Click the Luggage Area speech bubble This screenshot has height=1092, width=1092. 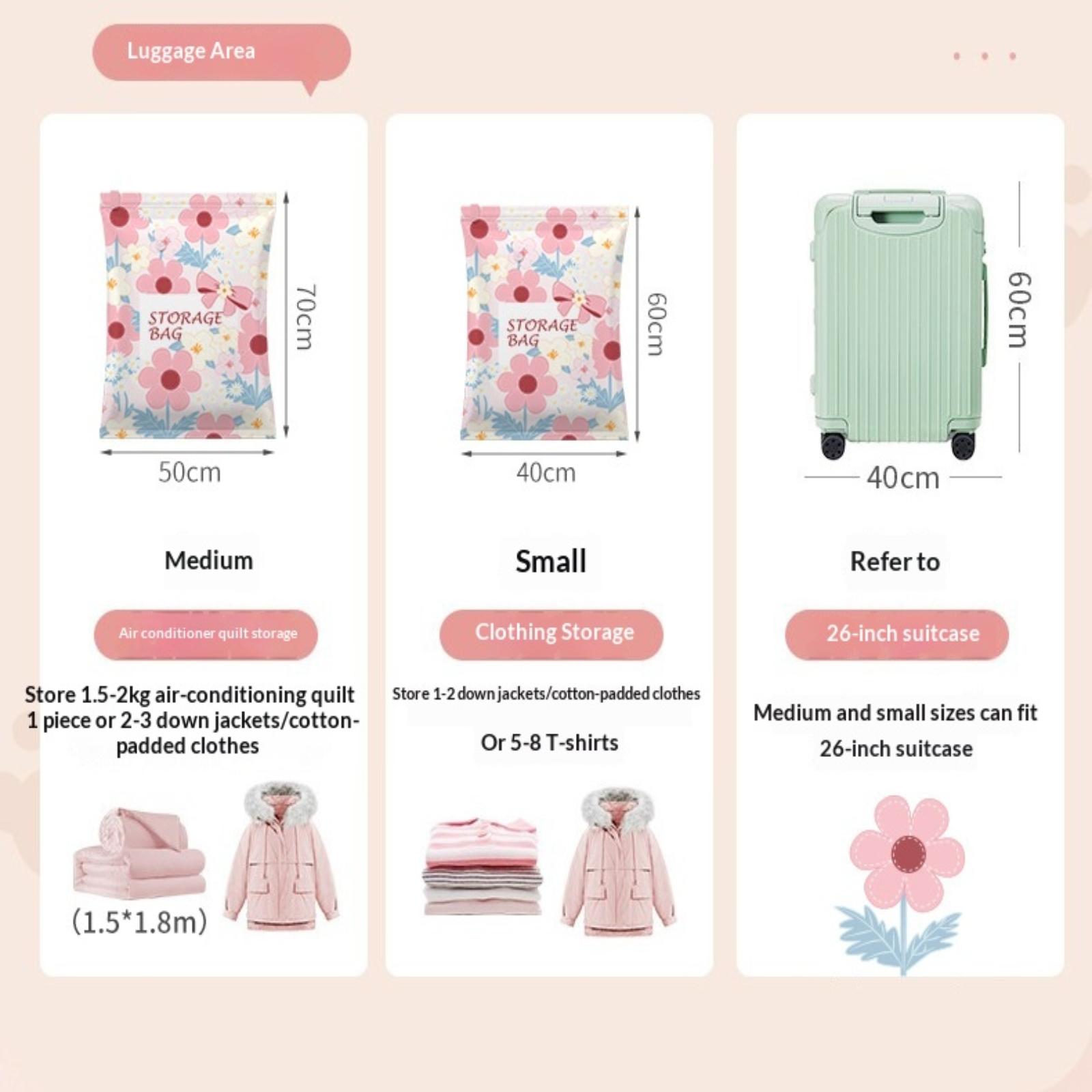pos(222,55)
